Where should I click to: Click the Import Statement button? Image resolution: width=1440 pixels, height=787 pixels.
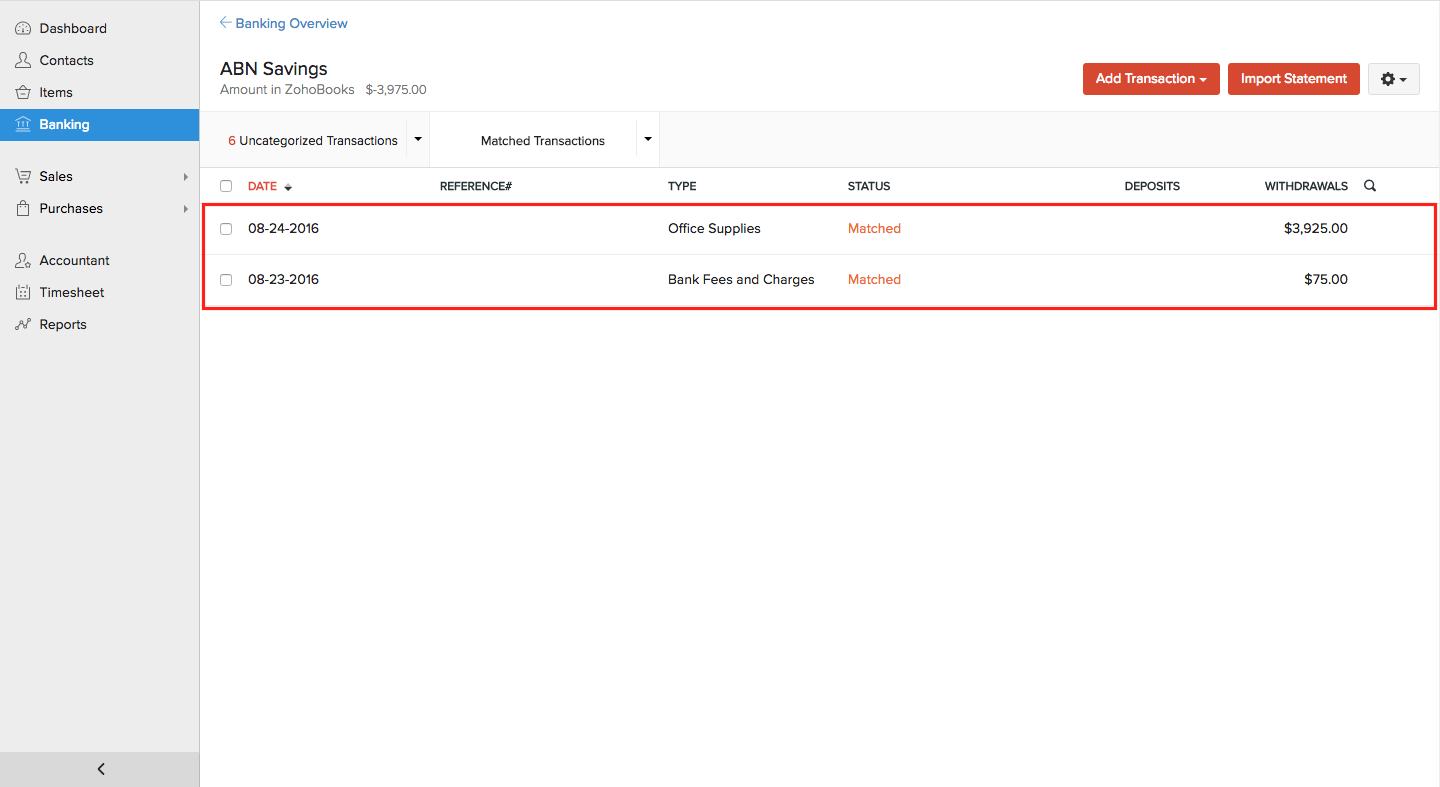click(1293, 78)
